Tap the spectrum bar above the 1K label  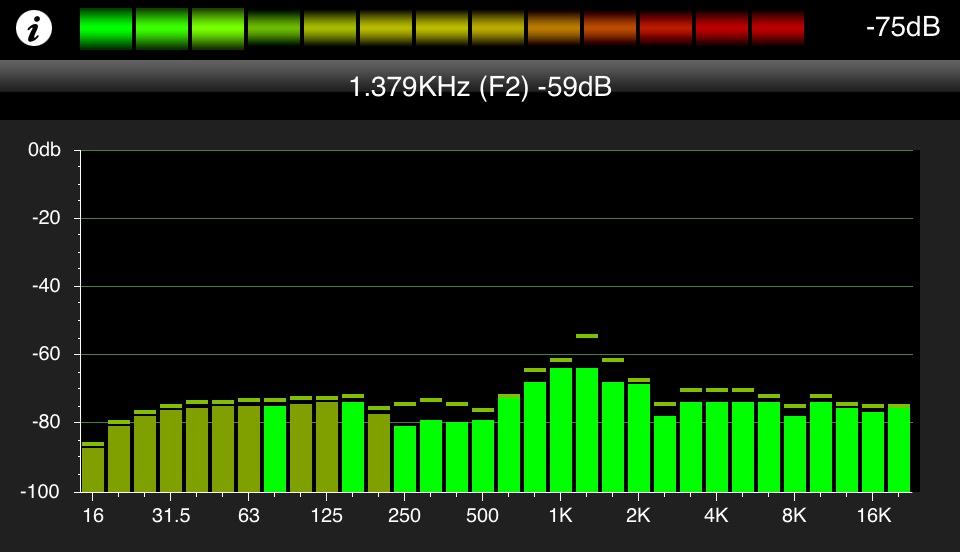[561, 430]
